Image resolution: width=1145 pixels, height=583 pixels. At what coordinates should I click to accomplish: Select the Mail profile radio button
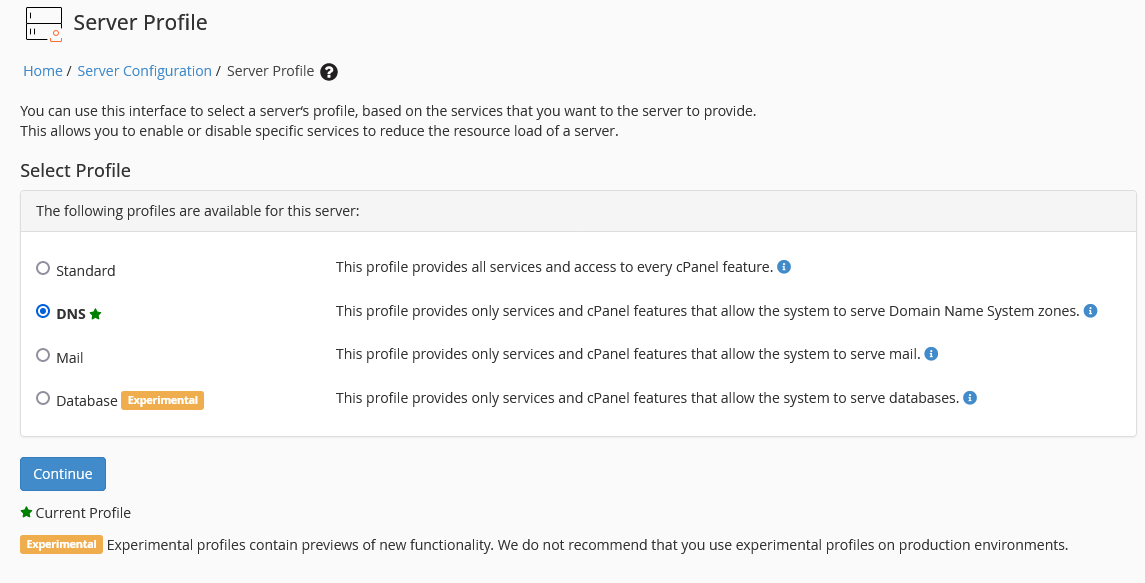coord(43,355)
